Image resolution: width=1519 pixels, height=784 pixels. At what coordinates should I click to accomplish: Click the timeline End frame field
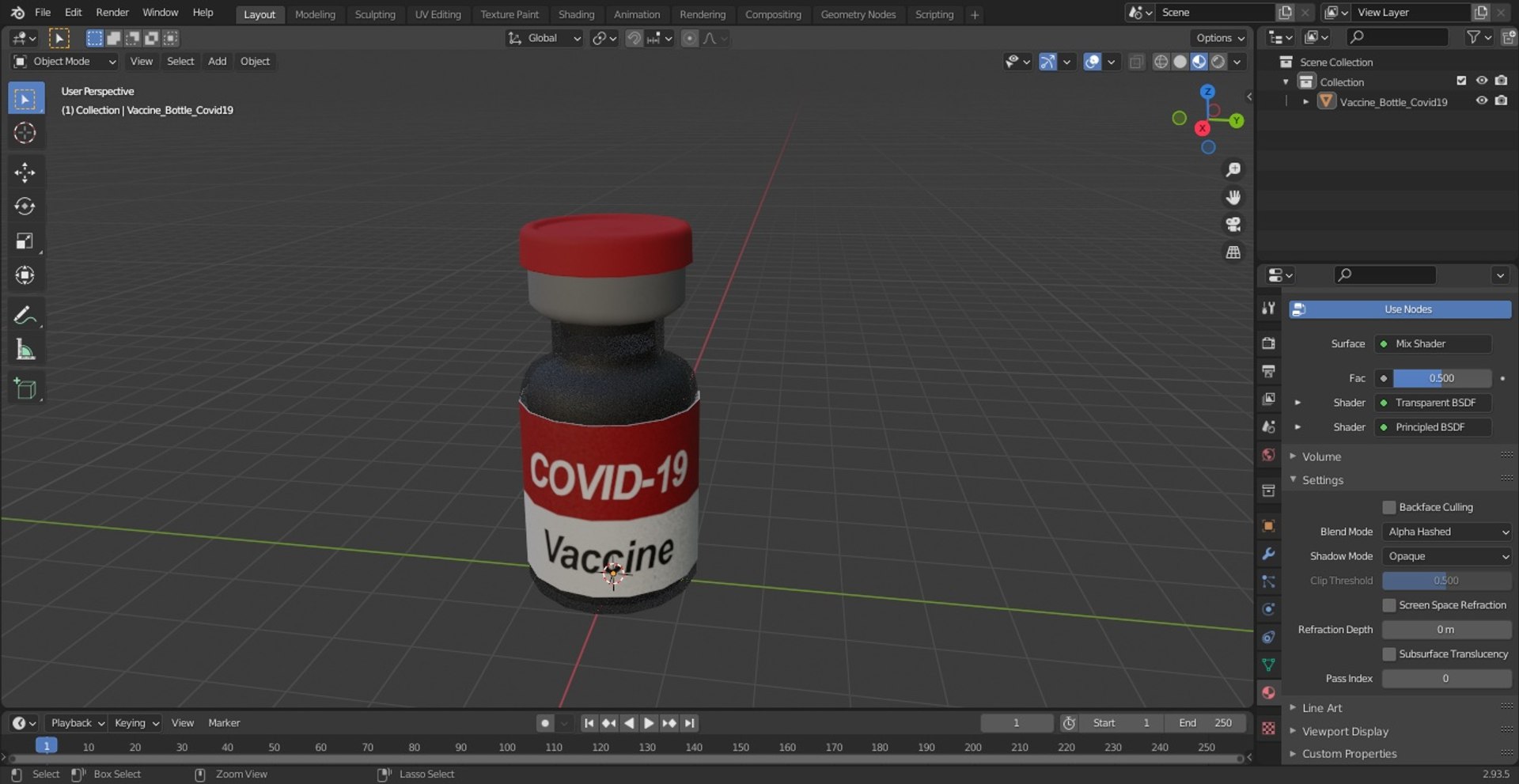point(1205,723)
